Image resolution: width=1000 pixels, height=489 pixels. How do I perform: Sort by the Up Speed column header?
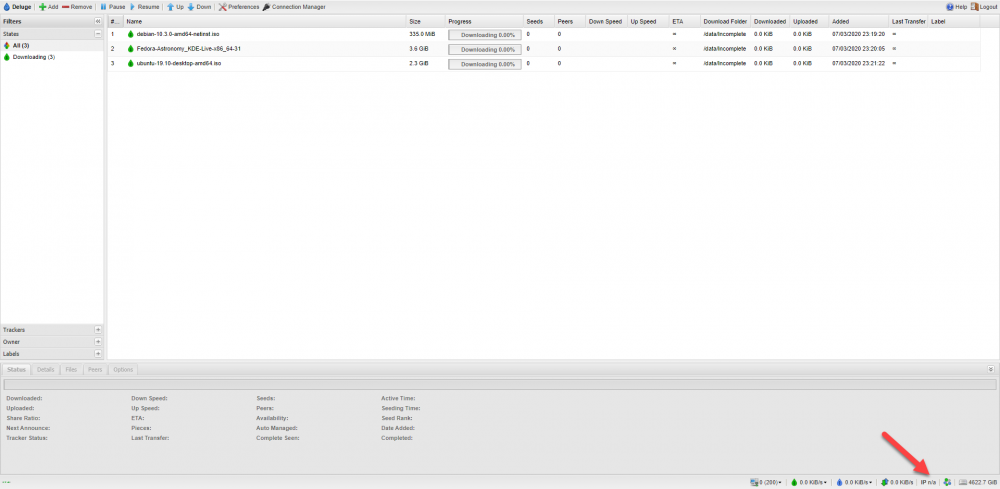point(649,22)
